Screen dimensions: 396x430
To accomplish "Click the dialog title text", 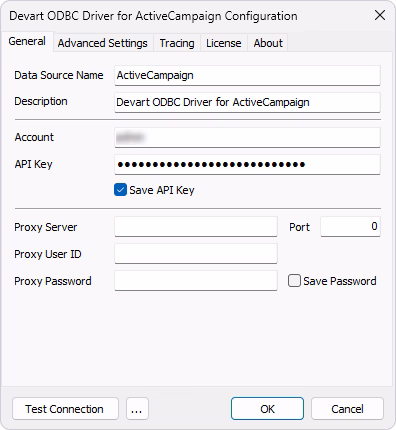I will [153, 16].
